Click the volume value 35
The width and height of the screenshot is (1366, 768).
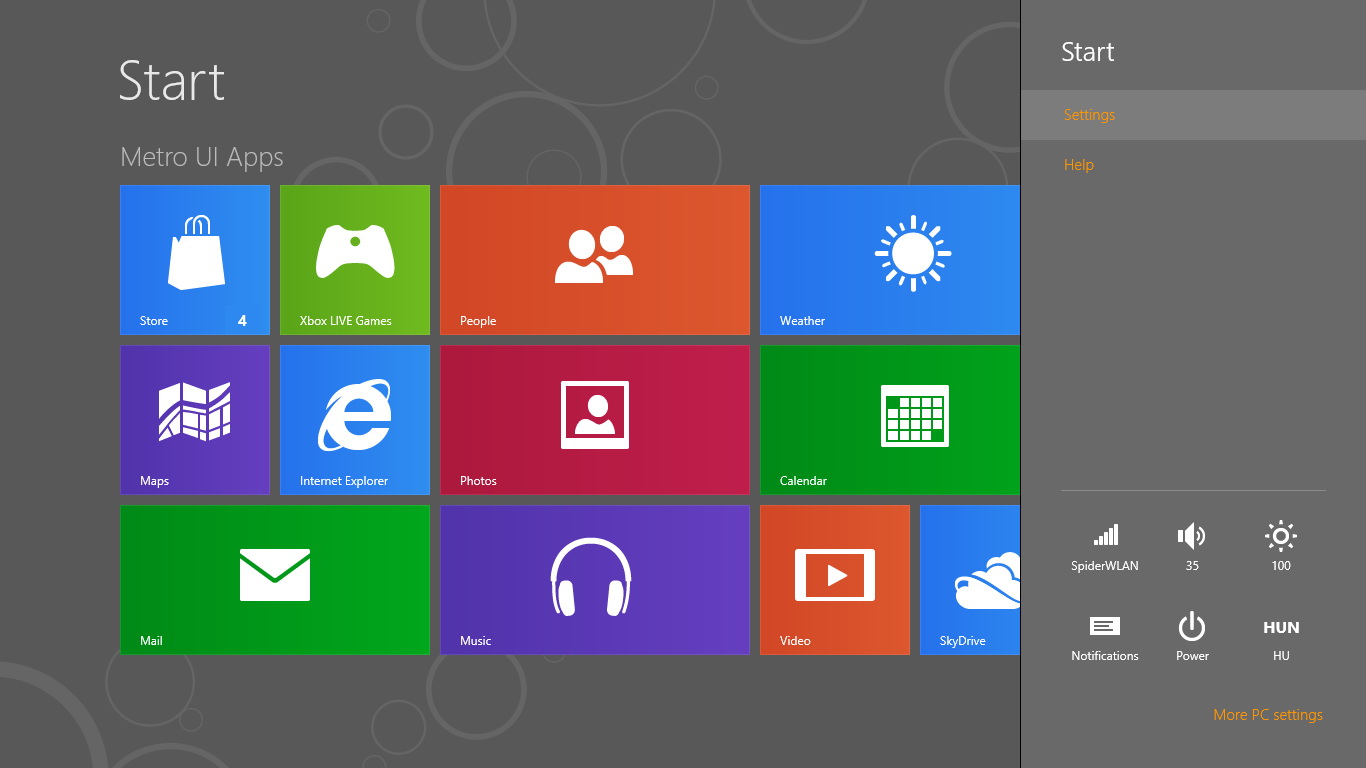coord(1192,566)
